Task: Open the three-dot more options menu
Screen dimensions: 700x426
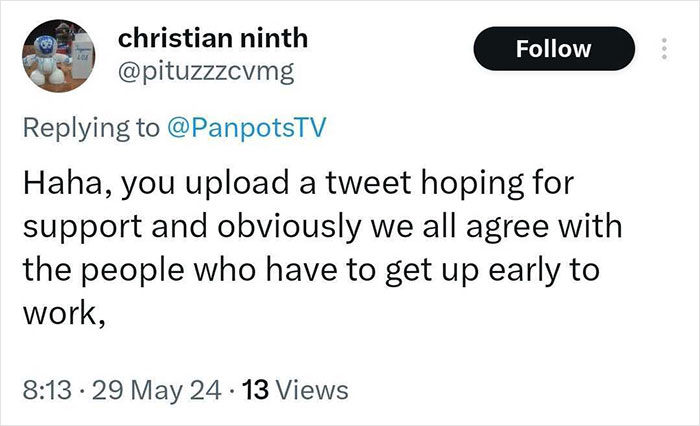Action: point(663,48)
